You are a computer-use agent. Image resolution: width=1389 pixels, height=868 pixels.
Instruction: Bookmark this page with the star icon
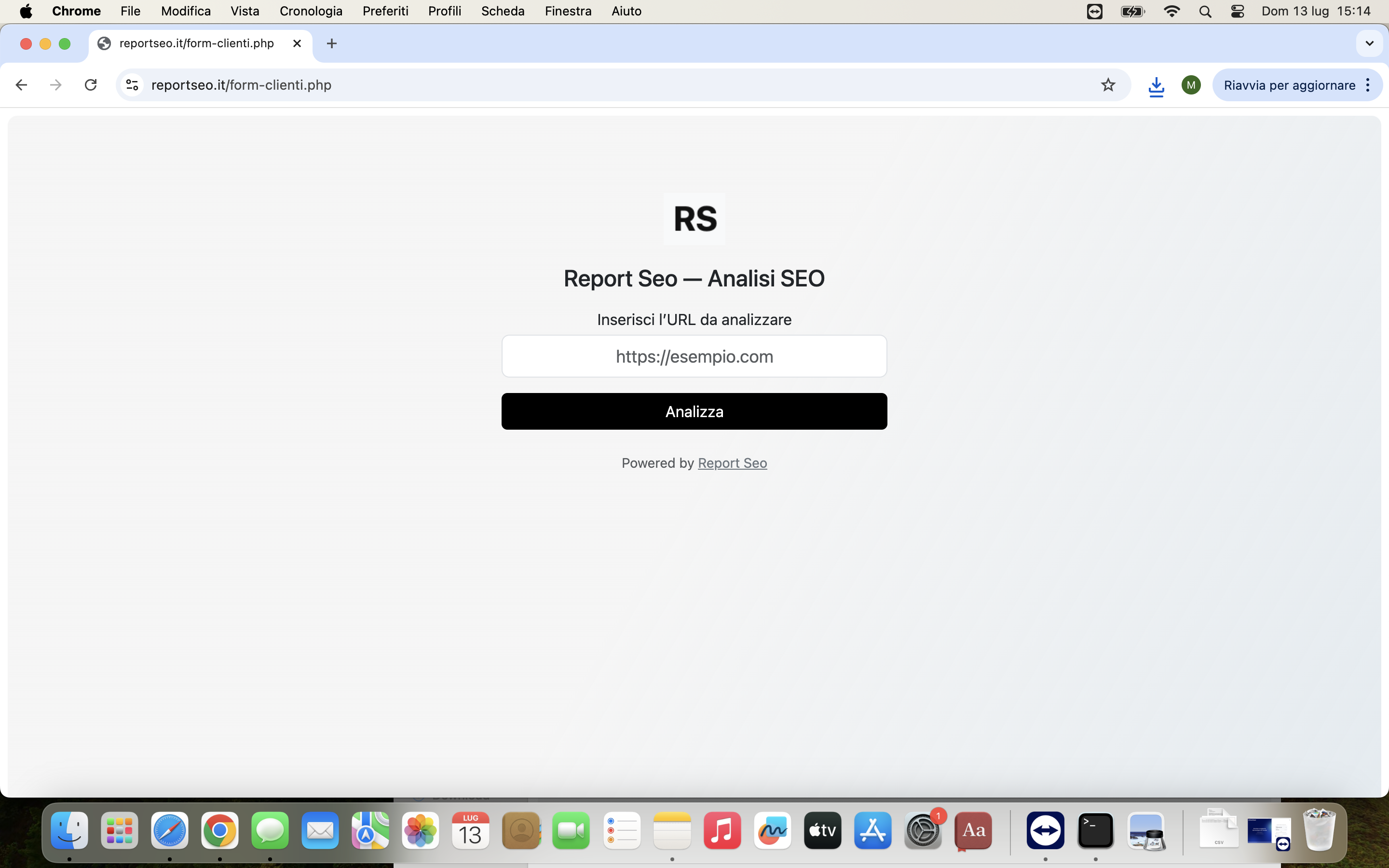(x=1108, y=85)
